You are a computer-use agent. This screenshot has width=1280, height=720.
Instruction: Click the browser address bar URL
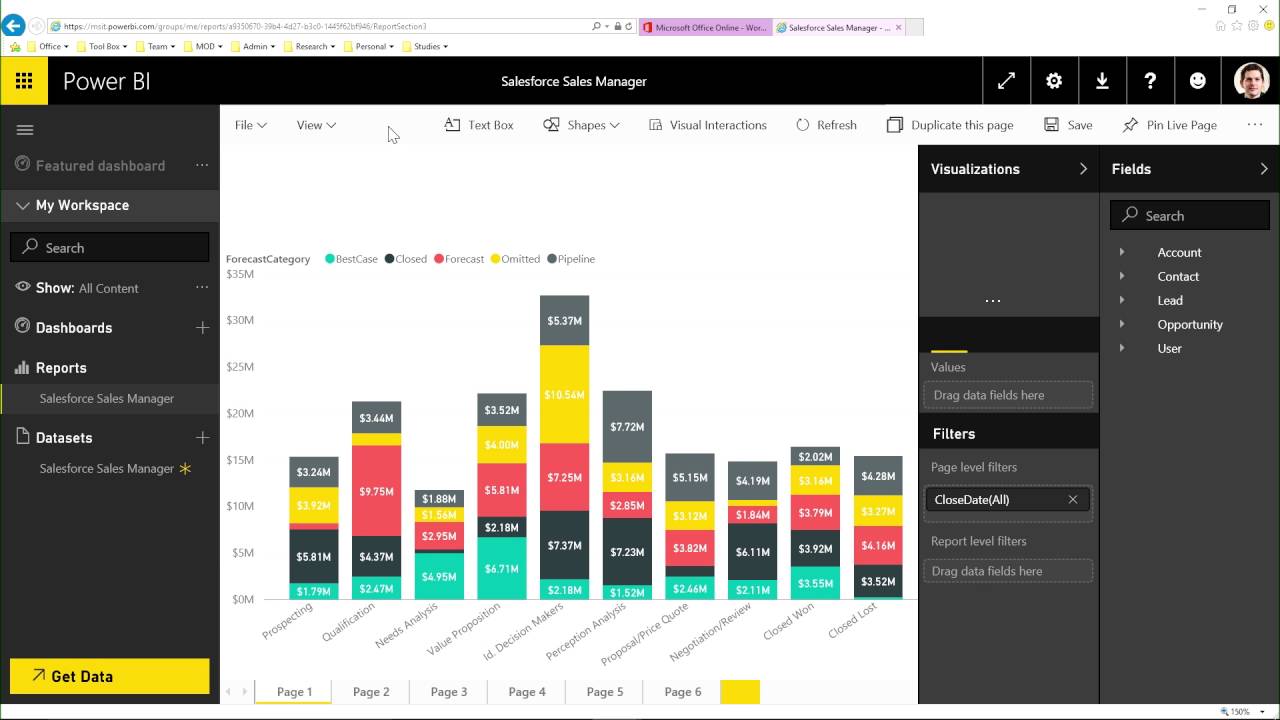point(245,26)
